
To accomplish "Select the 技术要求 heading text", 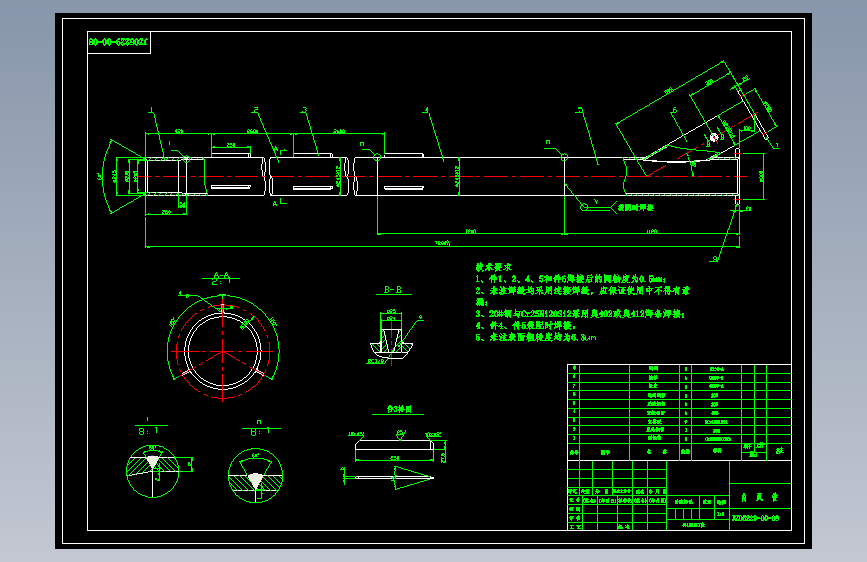I will point(494,267).
